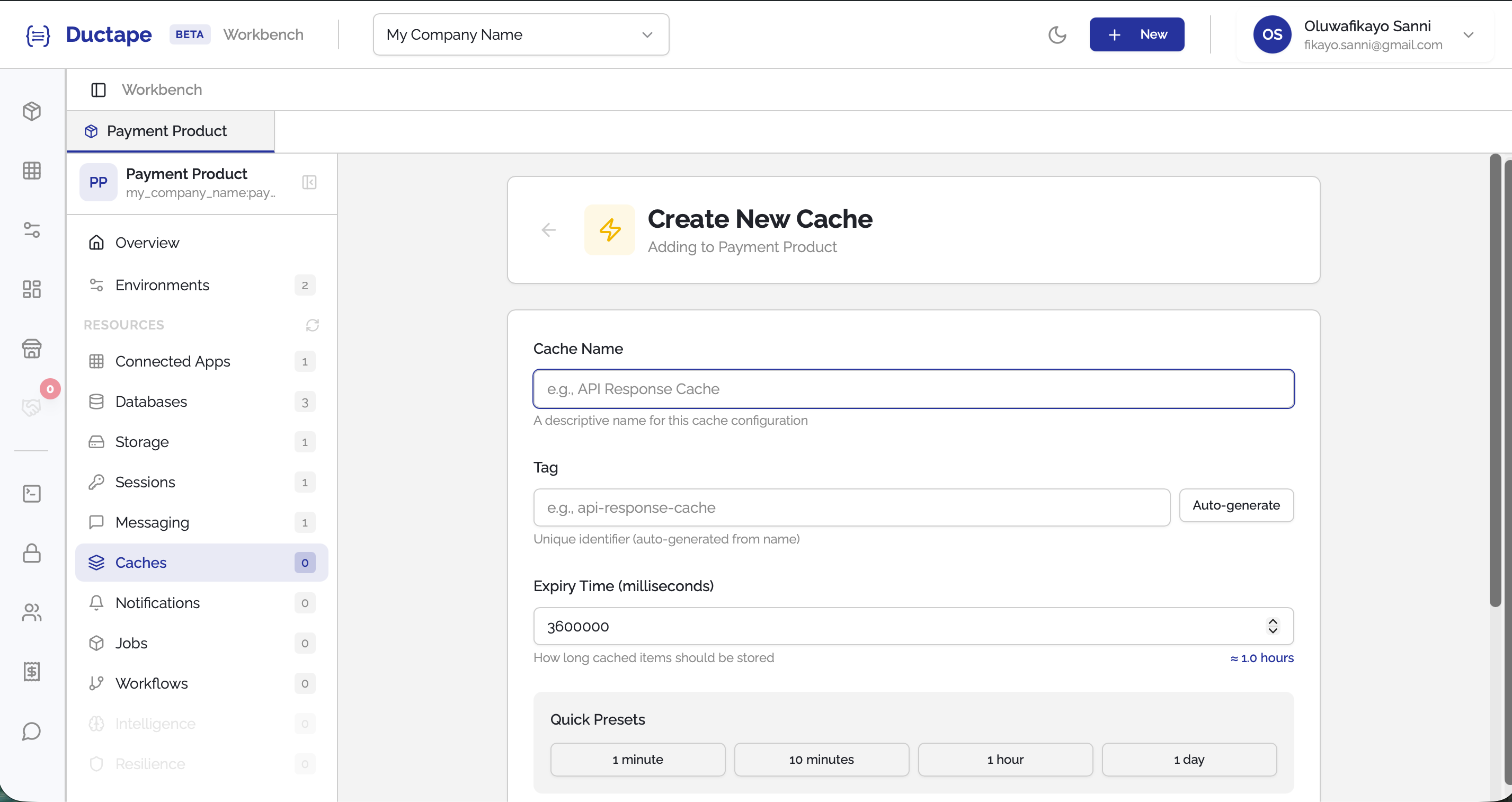The width and height of the screenshot is (1512, 802).
Task: Refresh the Resources list
Action: tap(312, 325)
